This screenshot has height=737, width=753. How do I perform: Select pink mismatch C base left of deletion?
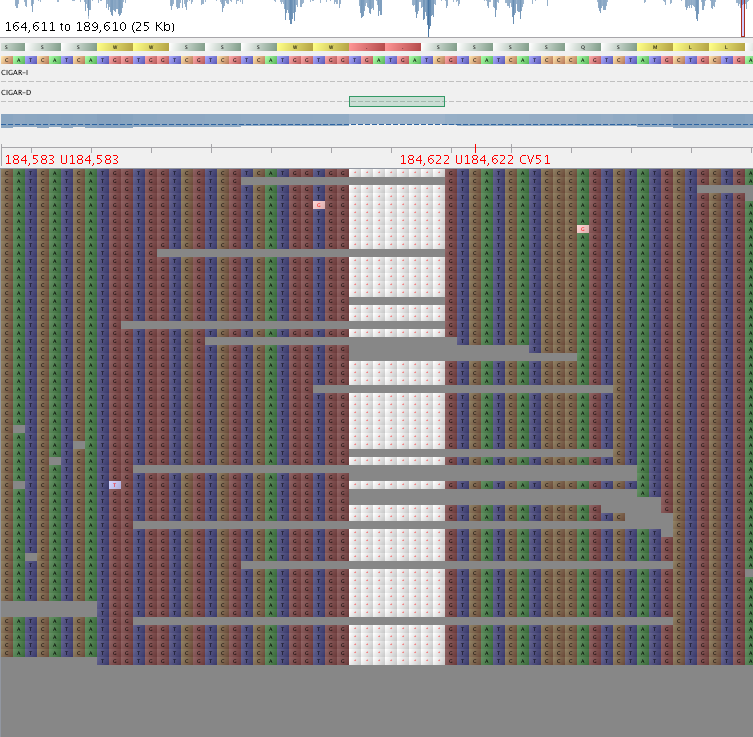(x=319, y=205)
